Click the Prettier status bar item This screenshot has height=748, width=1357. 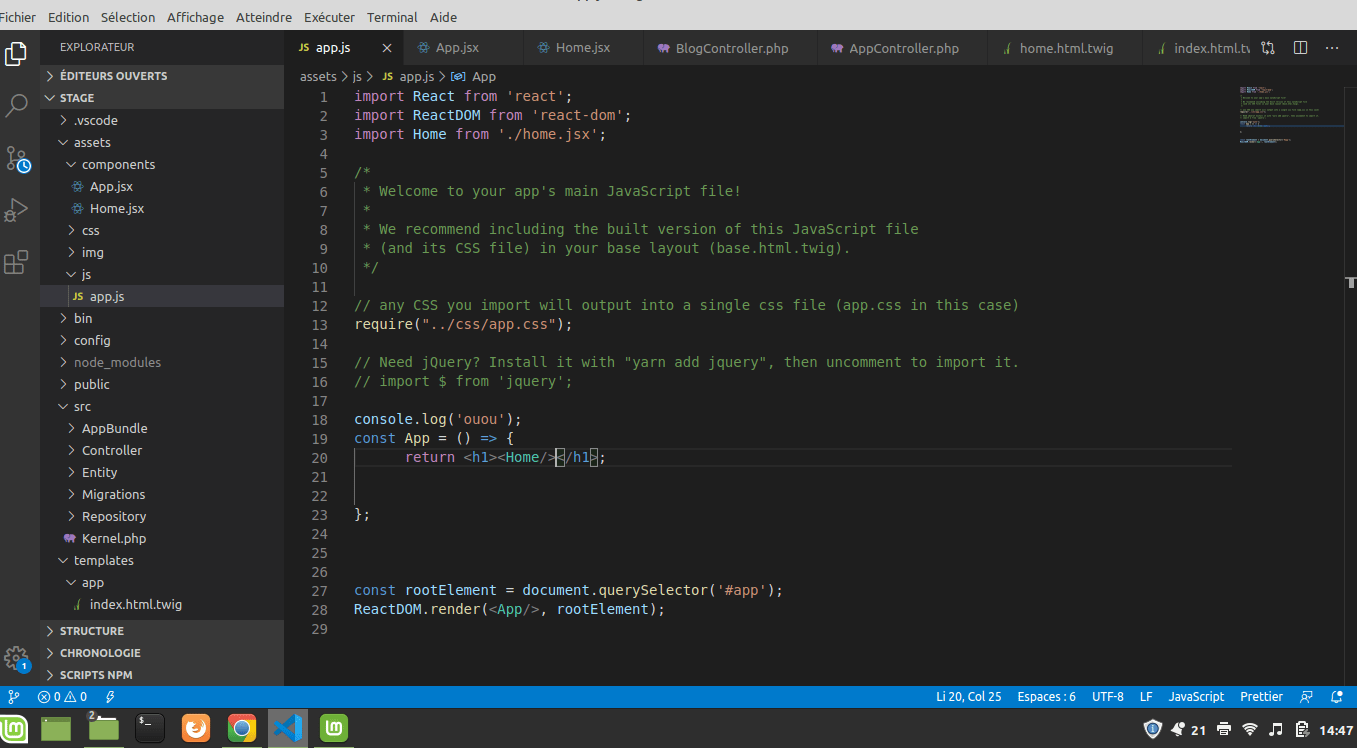click(1261, 697)
